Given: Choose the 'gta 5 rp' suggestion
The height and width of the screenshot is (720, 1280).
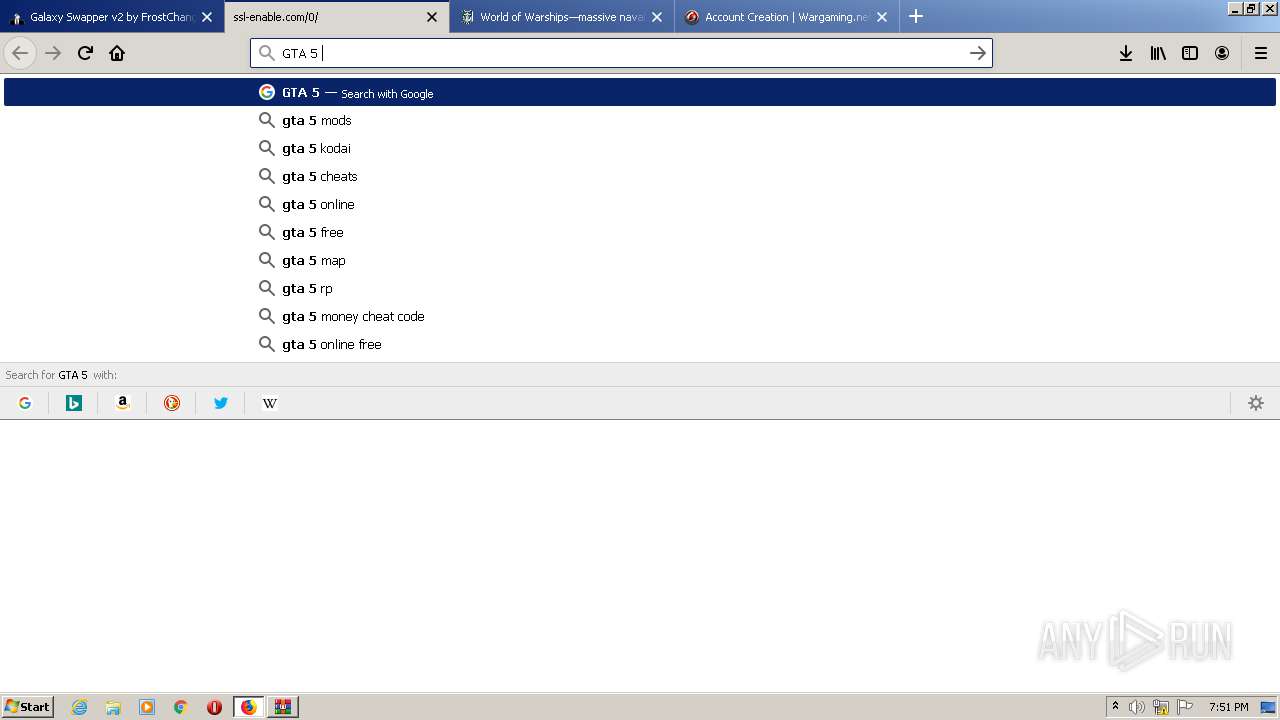Looking at the screenshot, I should pyautogui.click(x=640, y=288).
